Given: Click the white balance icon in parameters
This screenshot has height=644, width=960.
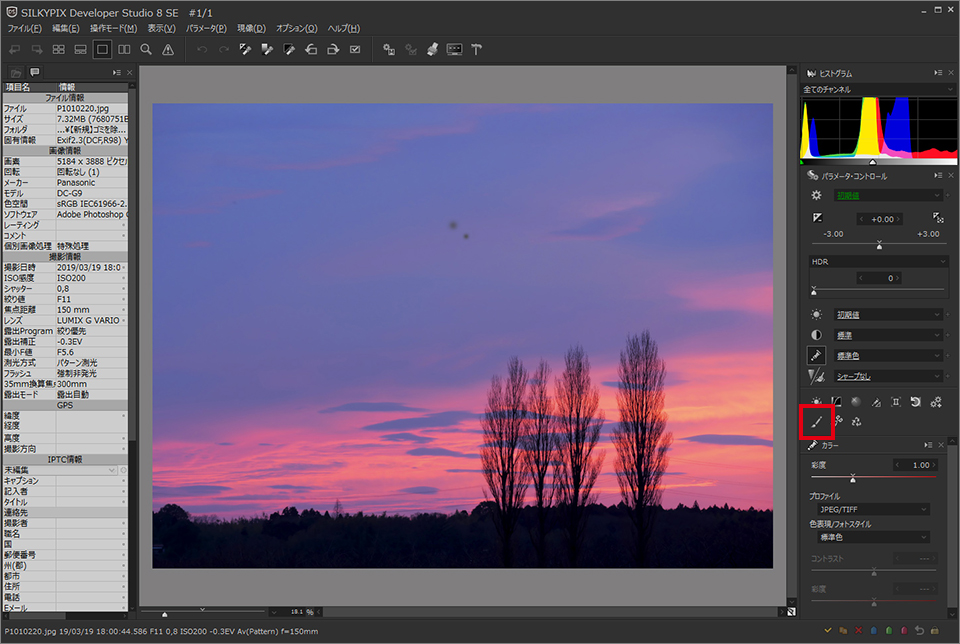Looking at the screenshot, I should pos(817,314).
